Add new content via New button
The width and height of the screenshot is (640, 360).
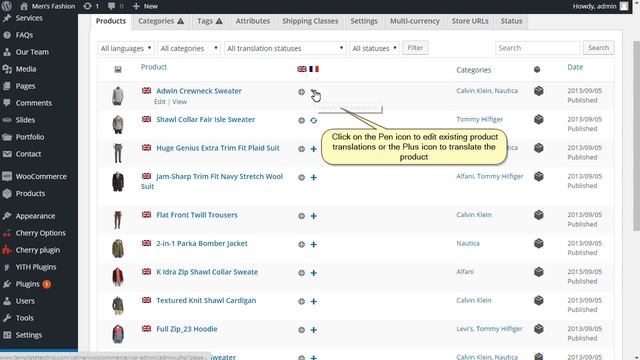click(145, 6)
